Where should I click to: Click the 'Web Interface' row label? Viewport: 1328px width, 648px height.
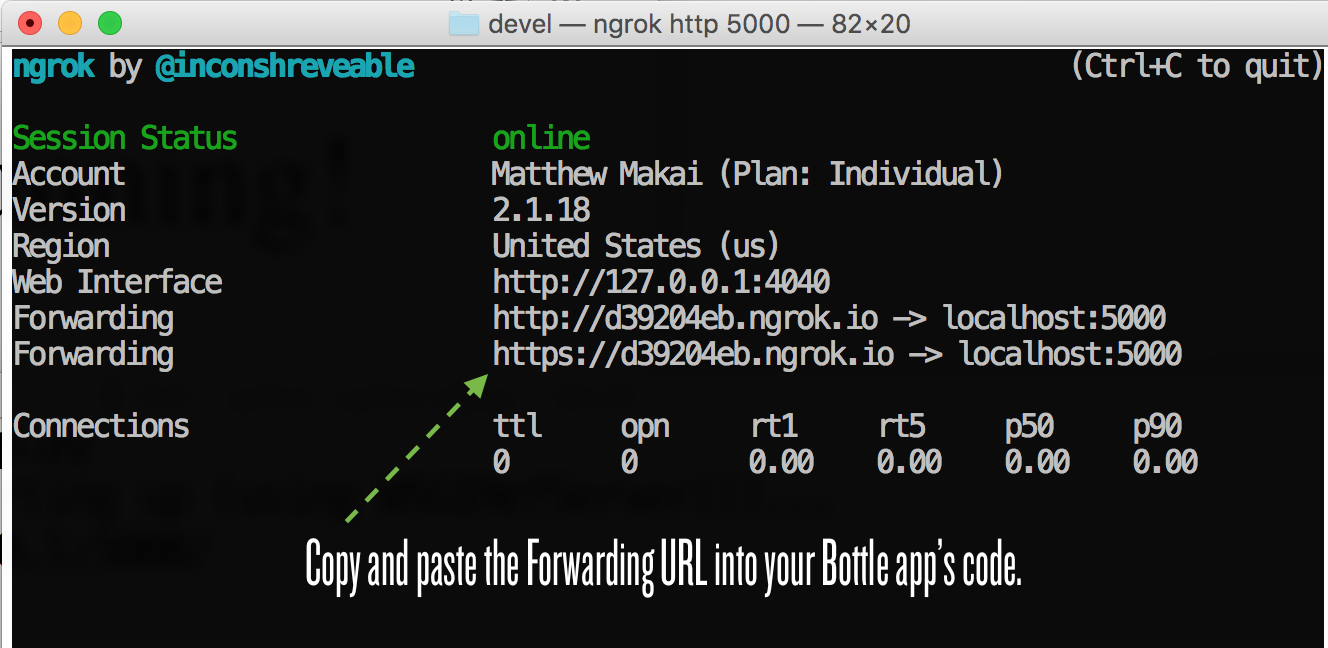tap(117, 282)
